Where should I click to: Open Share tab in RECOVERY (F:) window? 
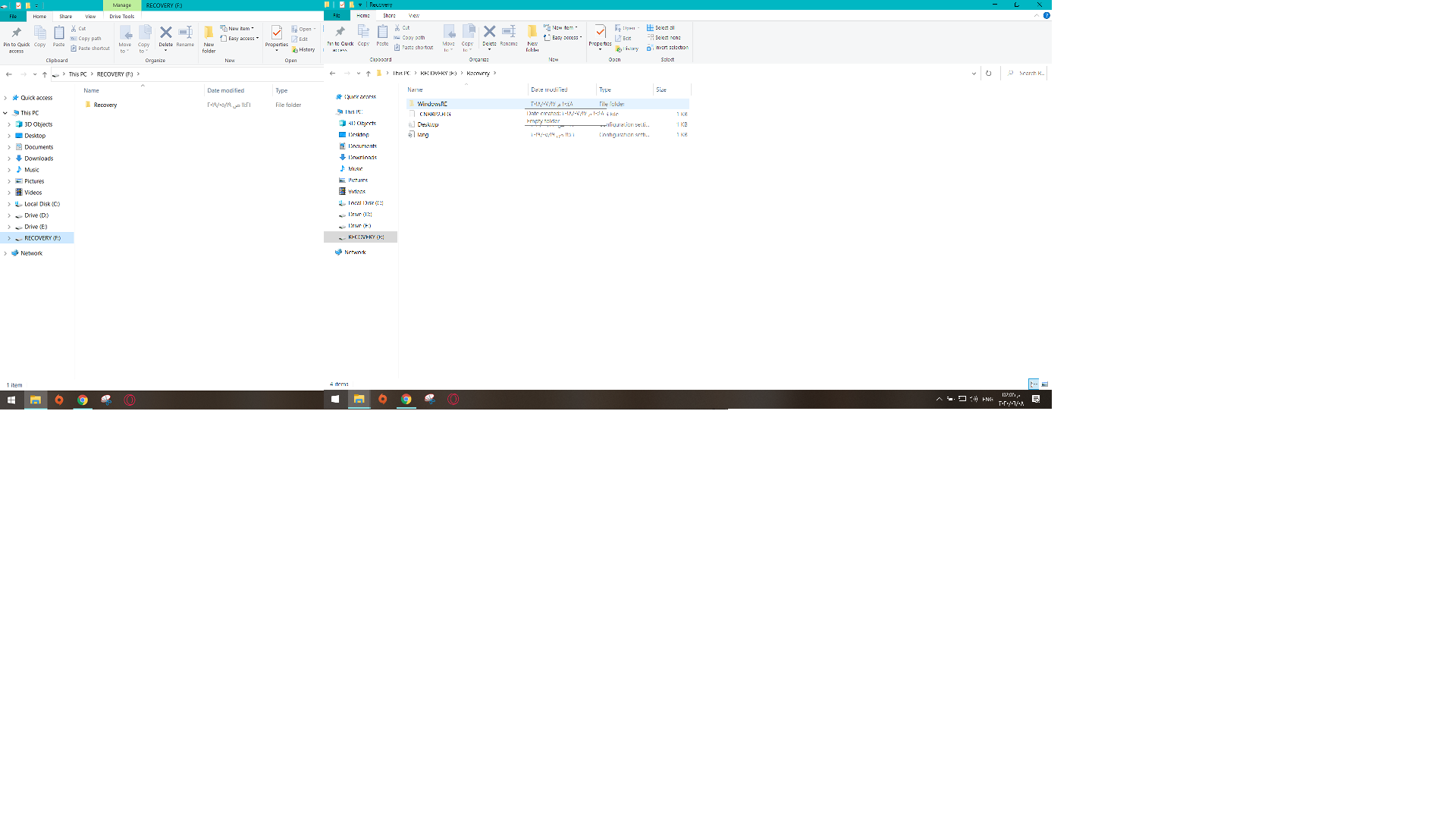pos(66,16)
